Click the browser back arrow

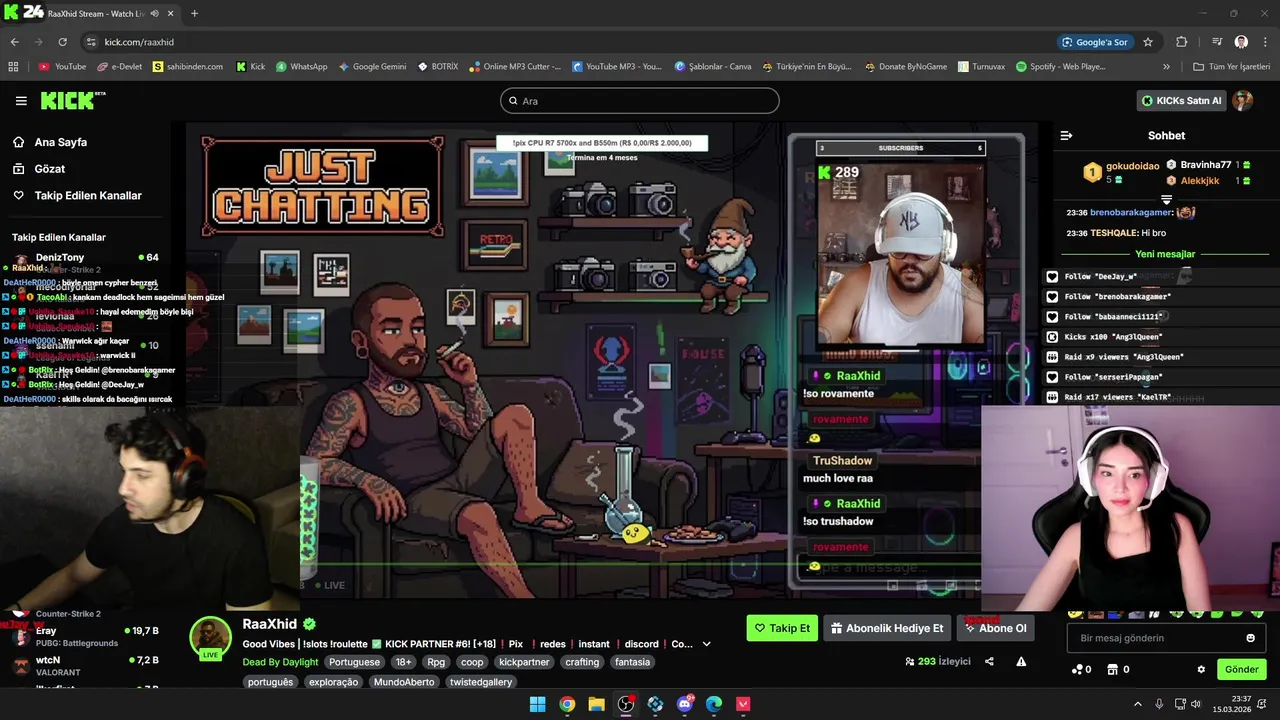click(x=14, y=42)
